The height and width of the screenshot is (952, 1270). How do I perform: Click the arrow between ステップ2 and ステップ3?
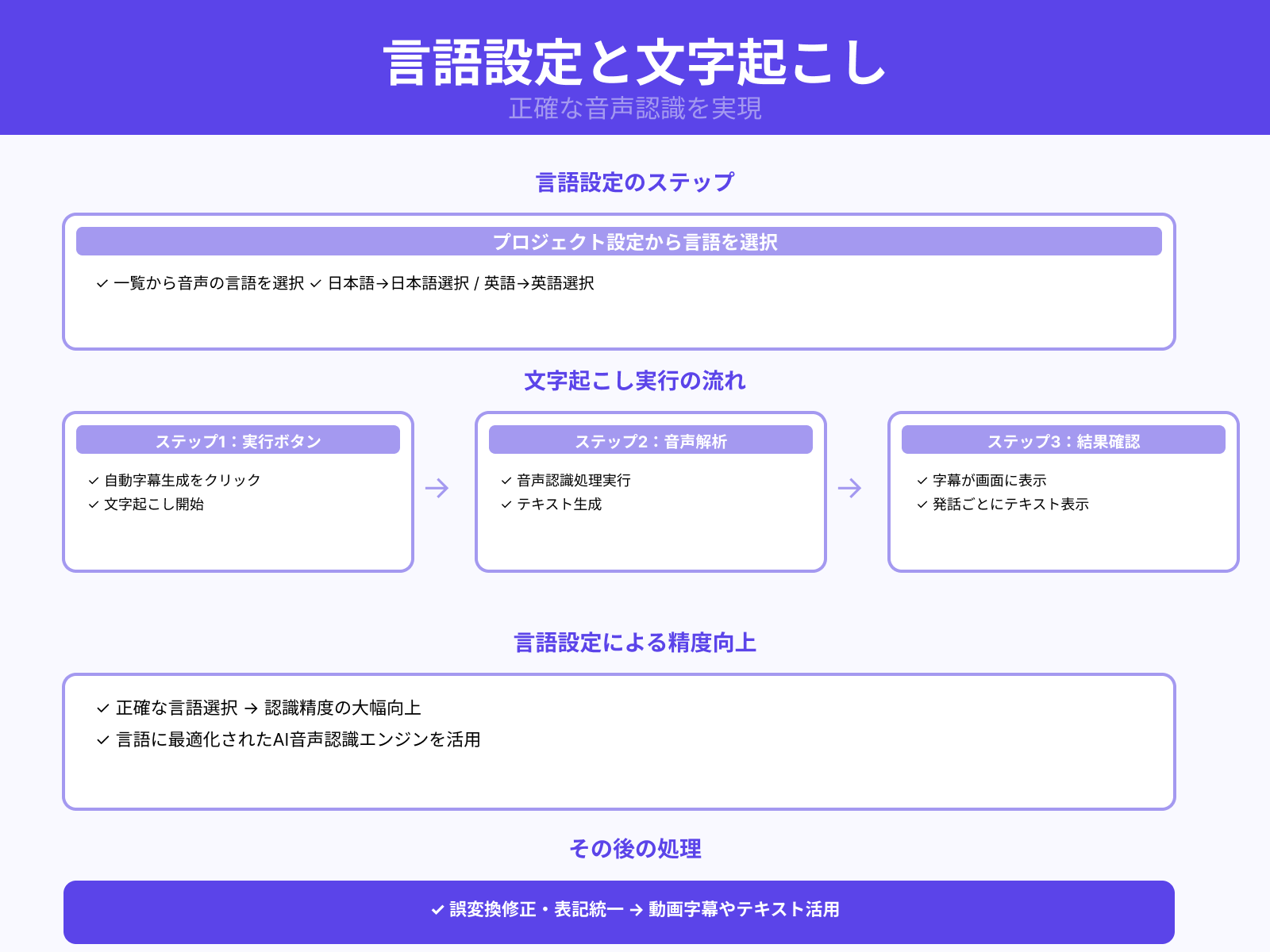click(x=850, y=489)
